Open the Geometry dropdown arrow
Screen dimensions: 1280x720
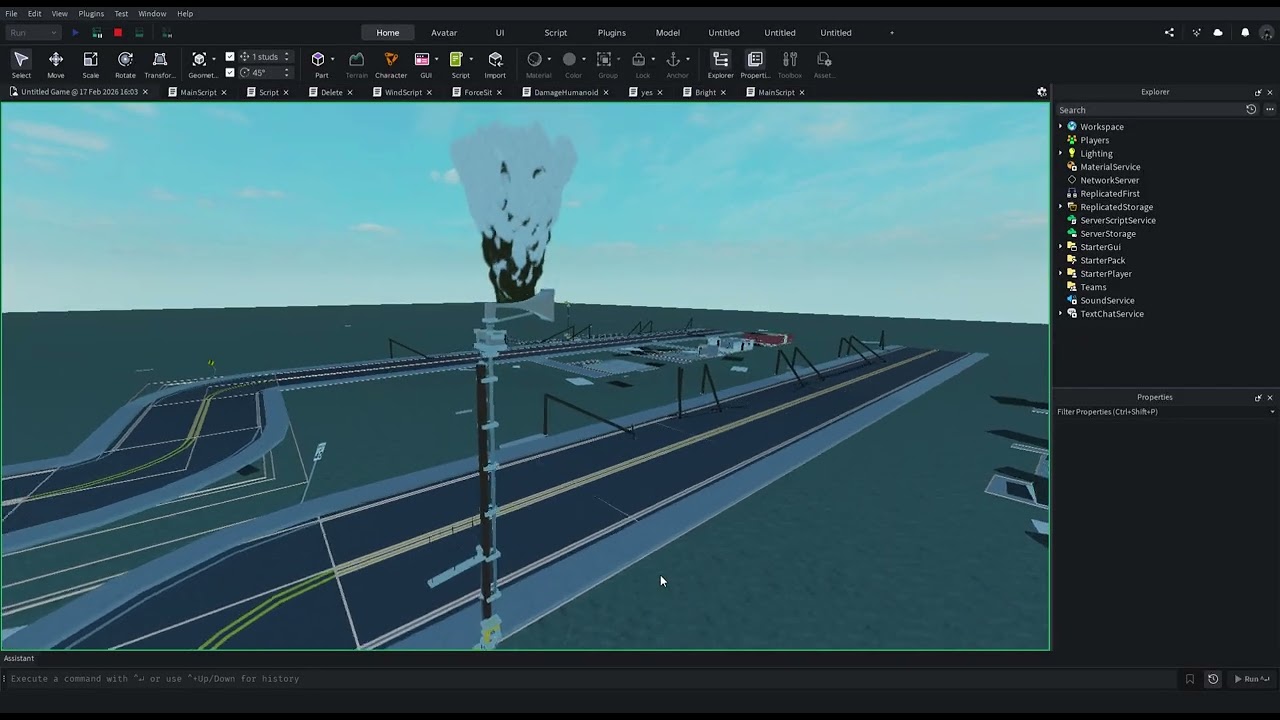tap(214, 60)
